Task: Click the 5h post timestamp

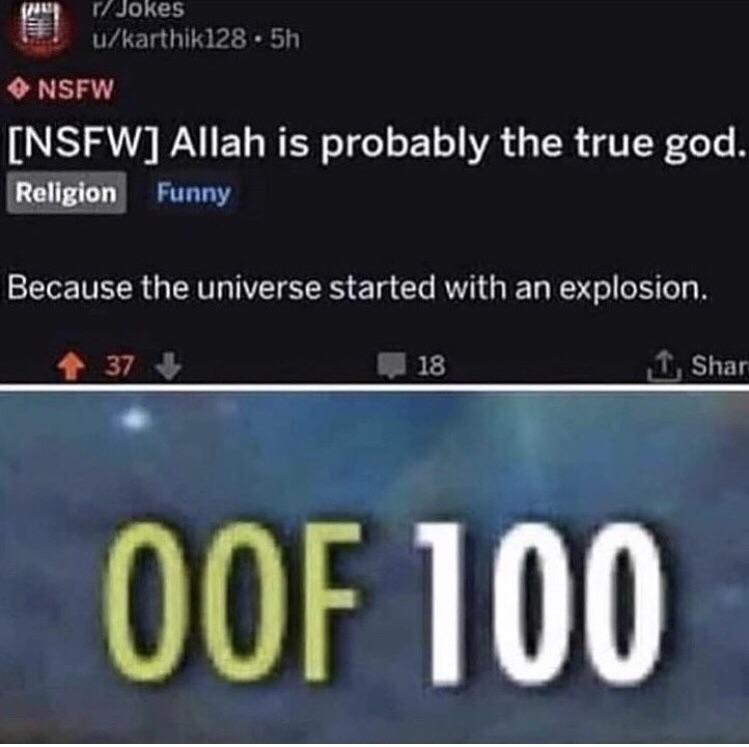Action: (285, 40)
